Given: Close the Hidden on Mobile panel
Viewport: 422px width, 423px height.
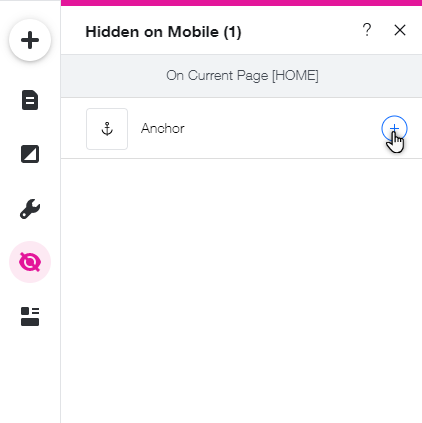Looking at the screenshot, I should 400,30.
